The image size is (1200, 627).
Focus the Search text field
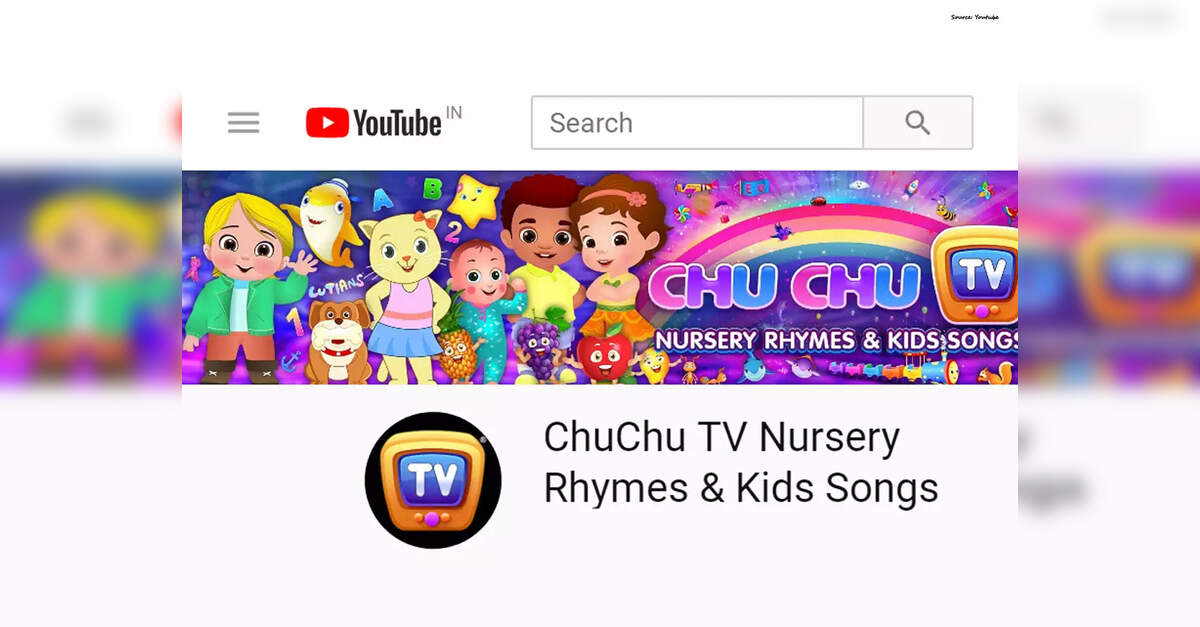[x=697, y=123]
